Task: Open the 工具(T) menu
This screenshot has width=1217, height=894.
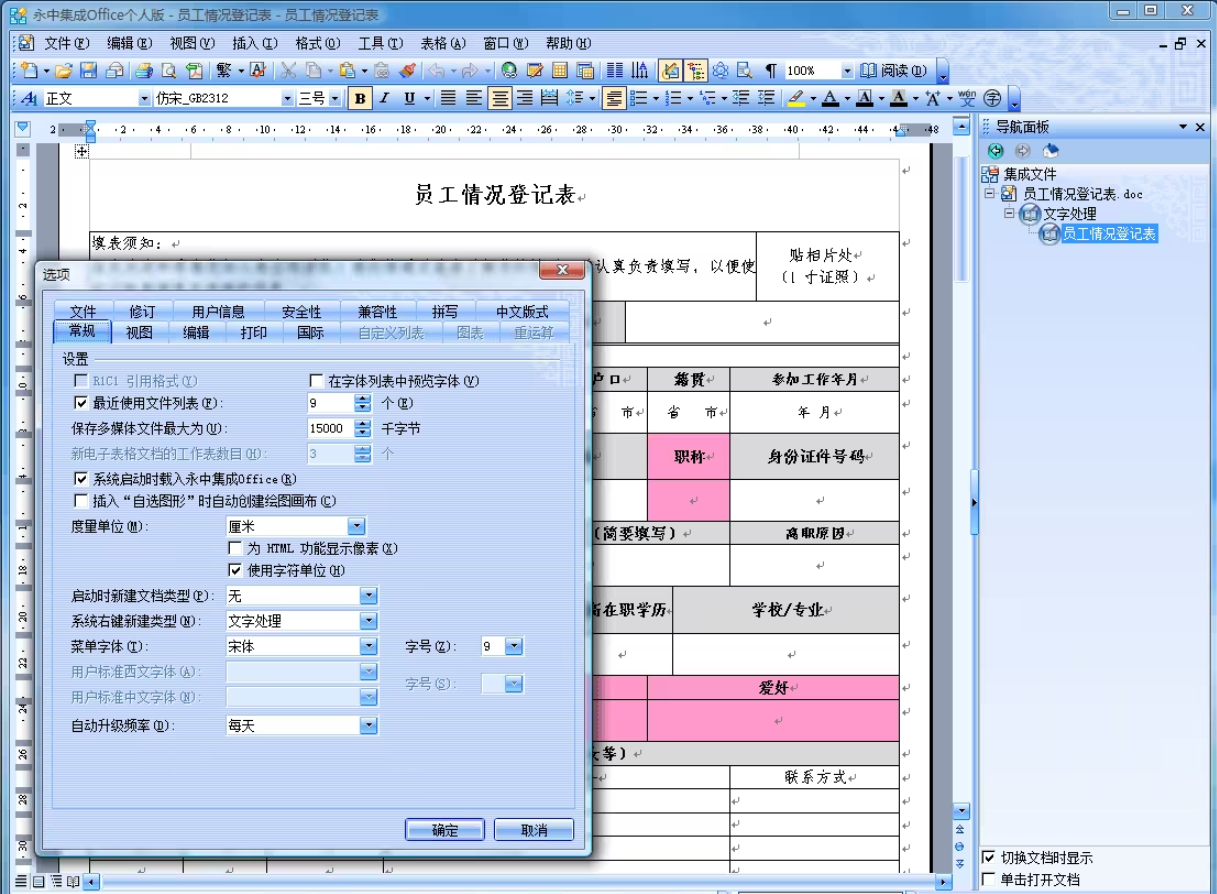Action: pyautogui.click(x=380, y=44)
